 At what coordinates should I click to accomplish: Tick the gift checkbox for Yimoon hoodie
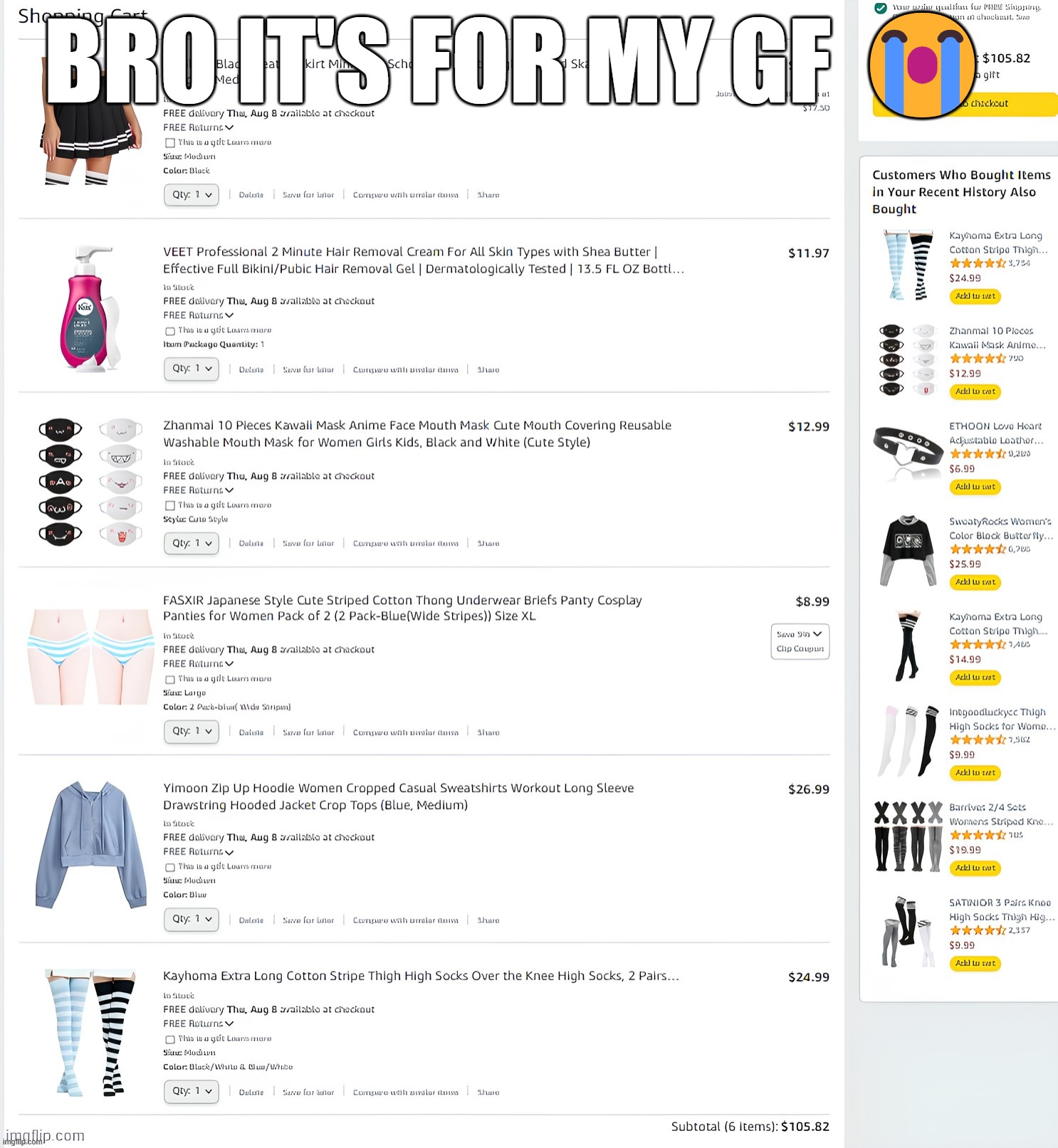170,867
